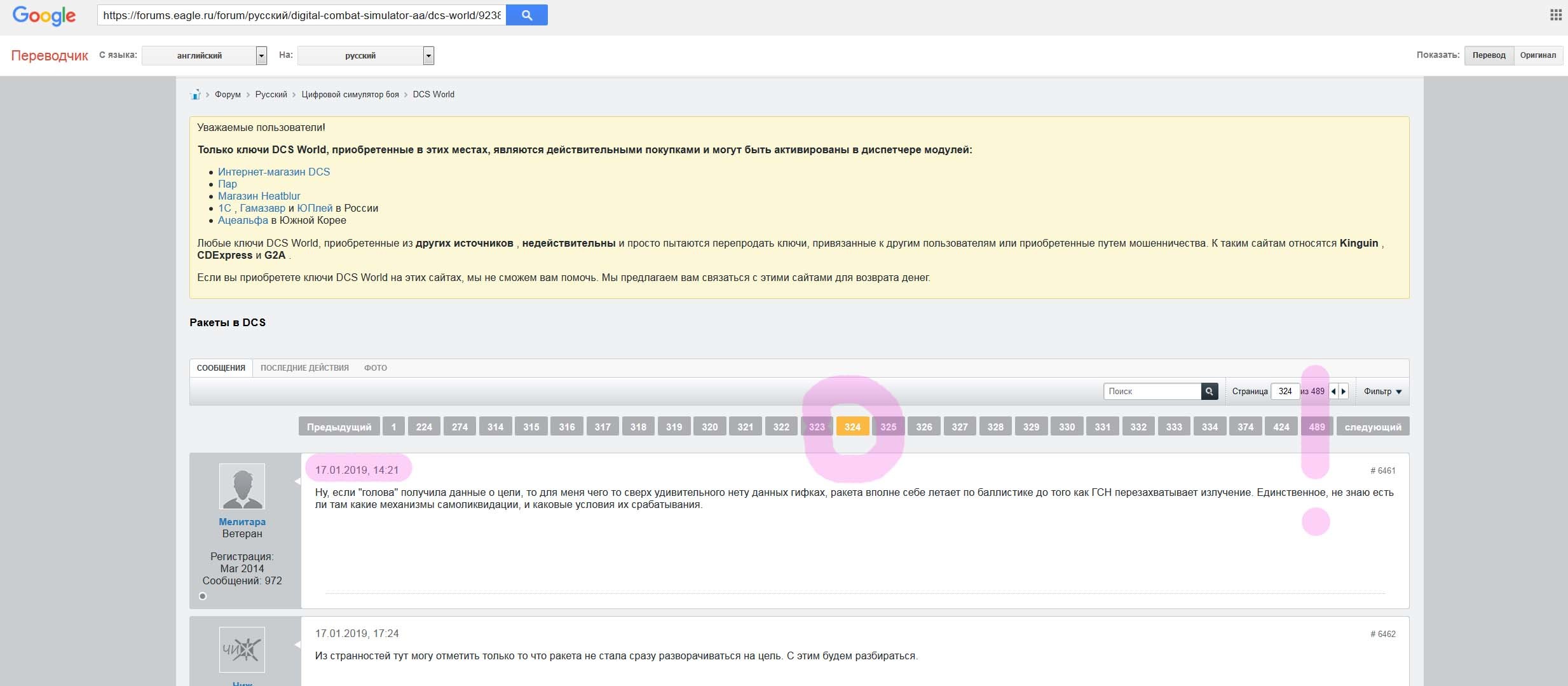The height and width of the screenshot is (686, 1568).
Task: Go to page 316
Action: [567, 427]
